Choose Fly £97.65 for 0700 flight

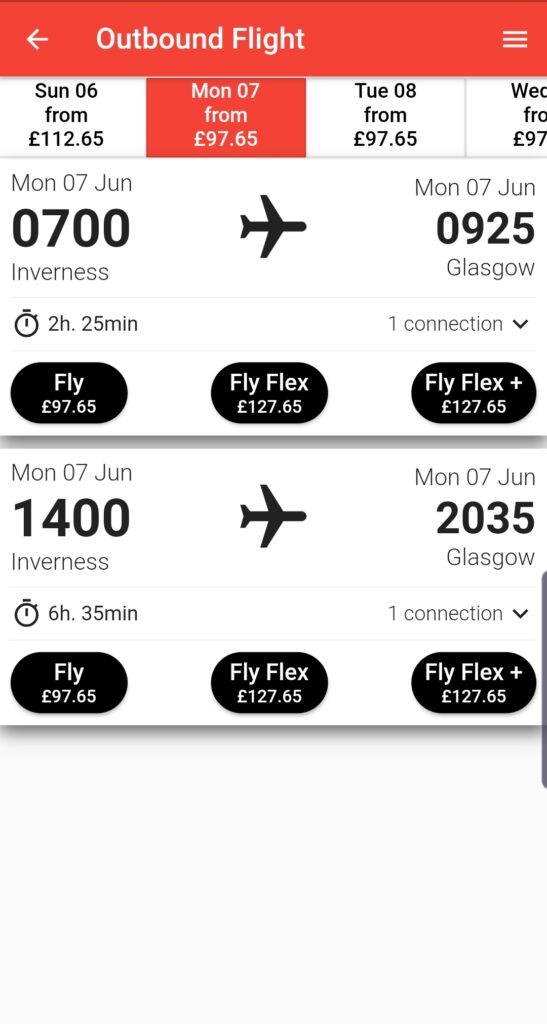coord(69,393)
